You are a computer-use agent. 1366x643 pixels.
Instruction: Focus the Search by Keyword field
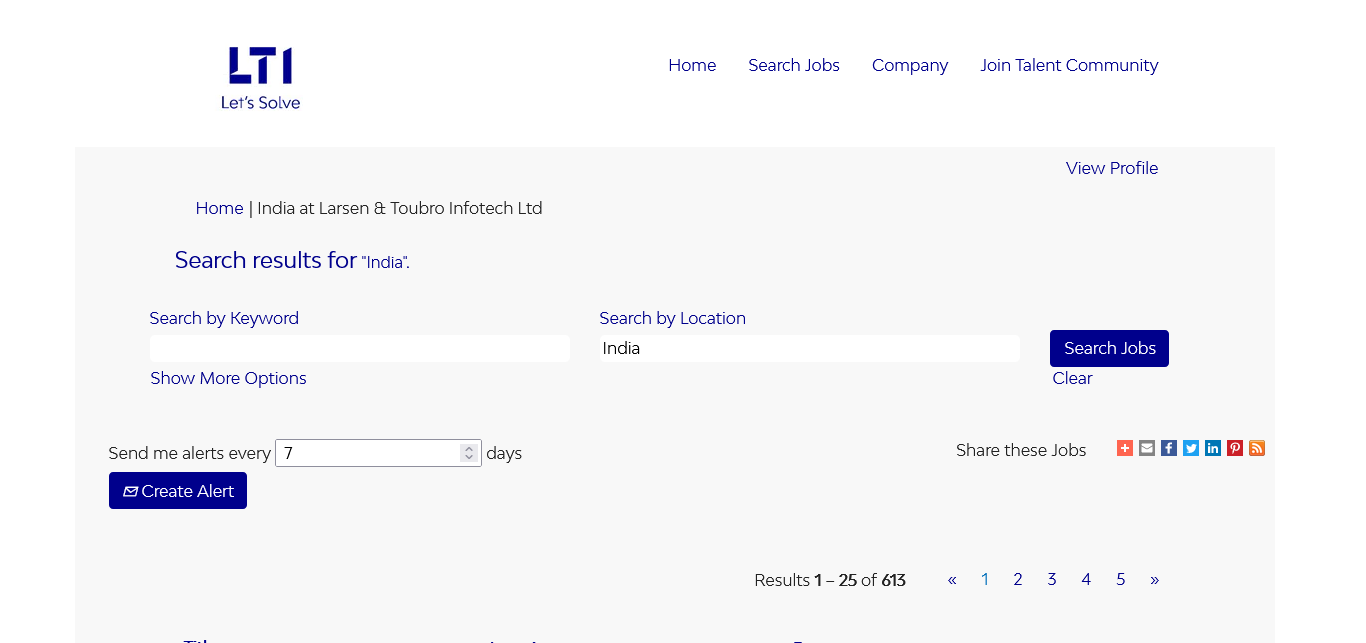click(x=360, y=348)
